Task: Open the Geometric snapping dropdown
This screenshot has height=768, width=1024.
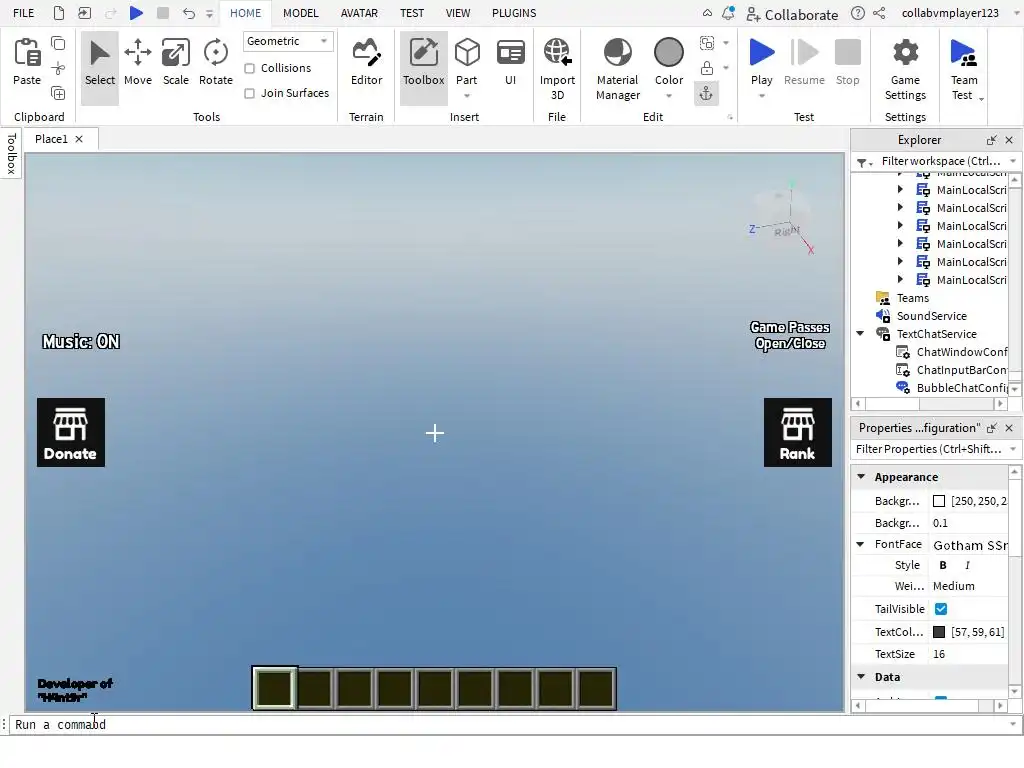Action: click(x=288, y=41)
